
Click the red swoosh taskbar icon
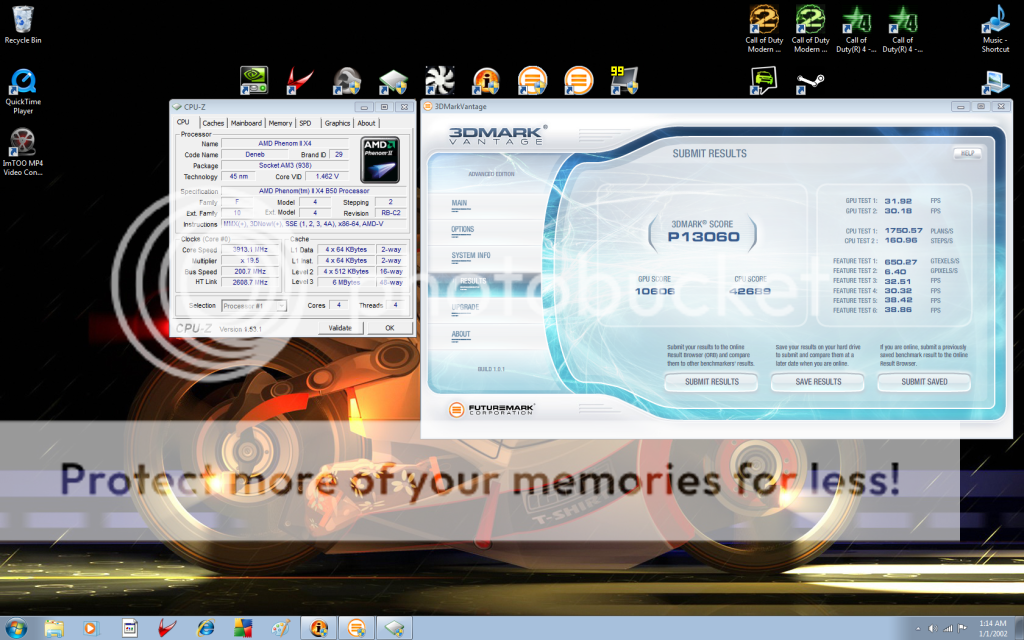167,628
